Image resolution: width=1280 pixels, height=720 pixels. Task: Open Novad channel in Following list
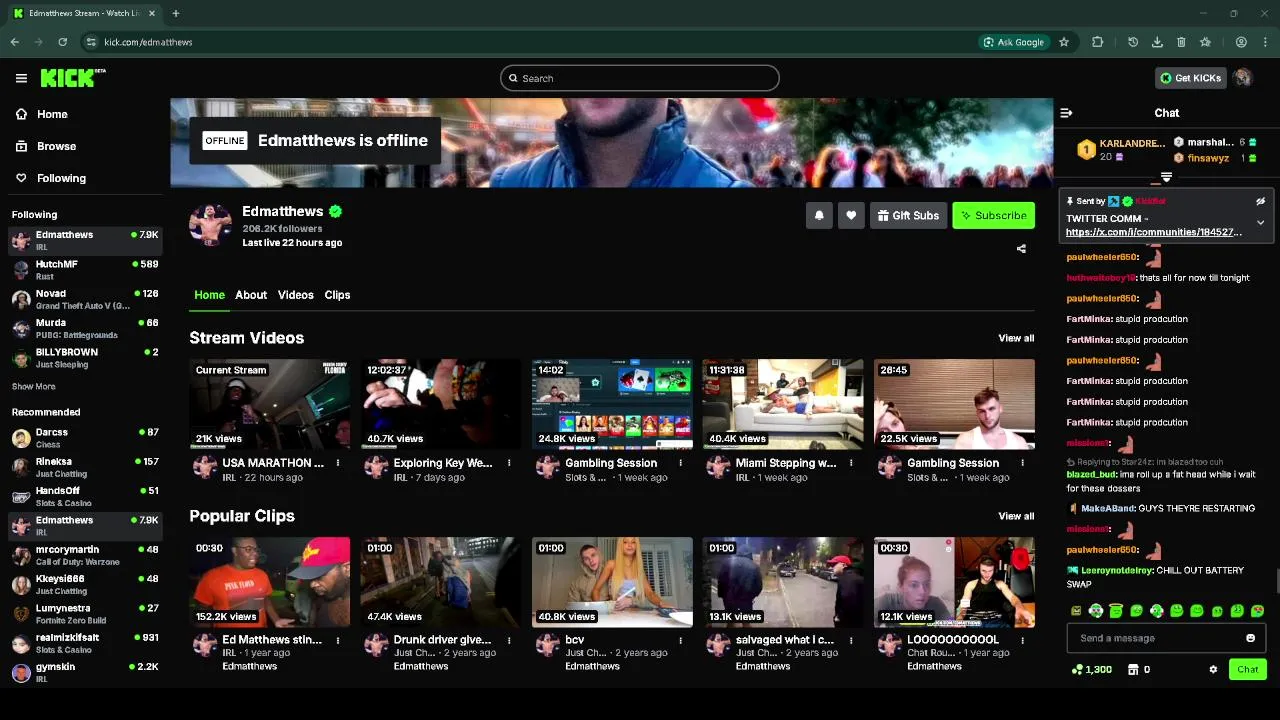pos(85,299)
